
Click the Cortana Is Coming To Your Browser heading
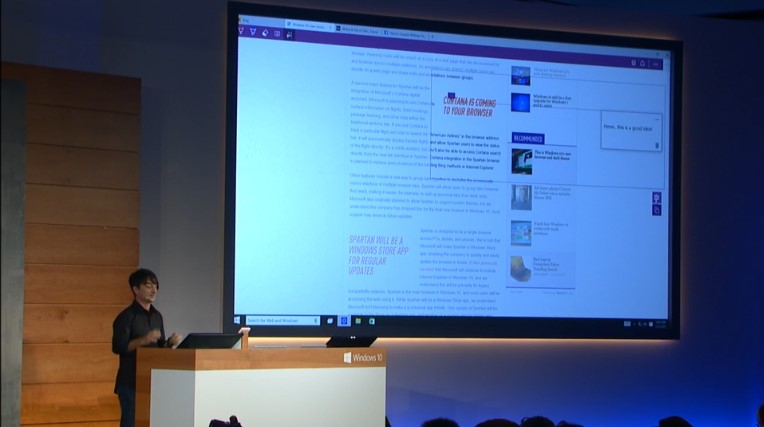470,106
